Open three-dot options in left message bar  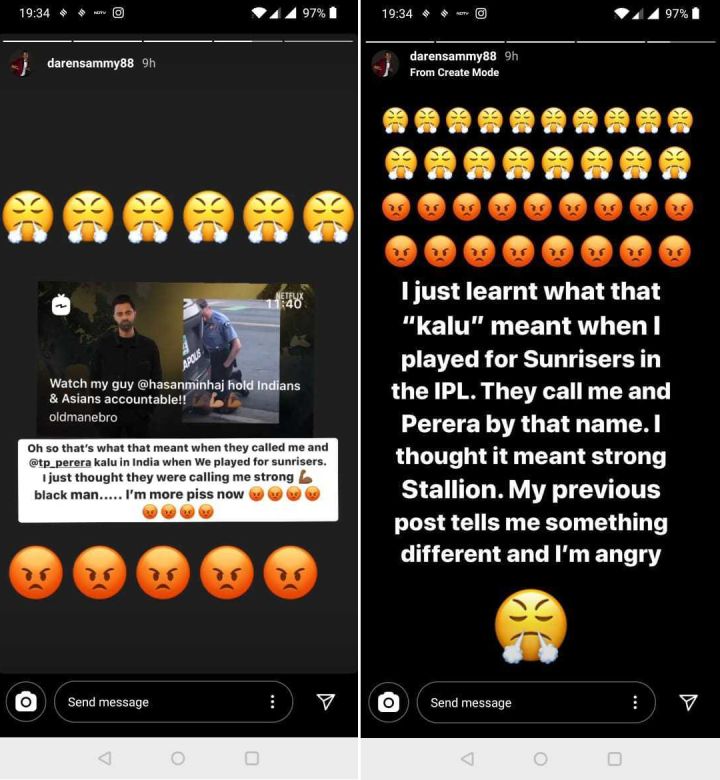(272, 702)
